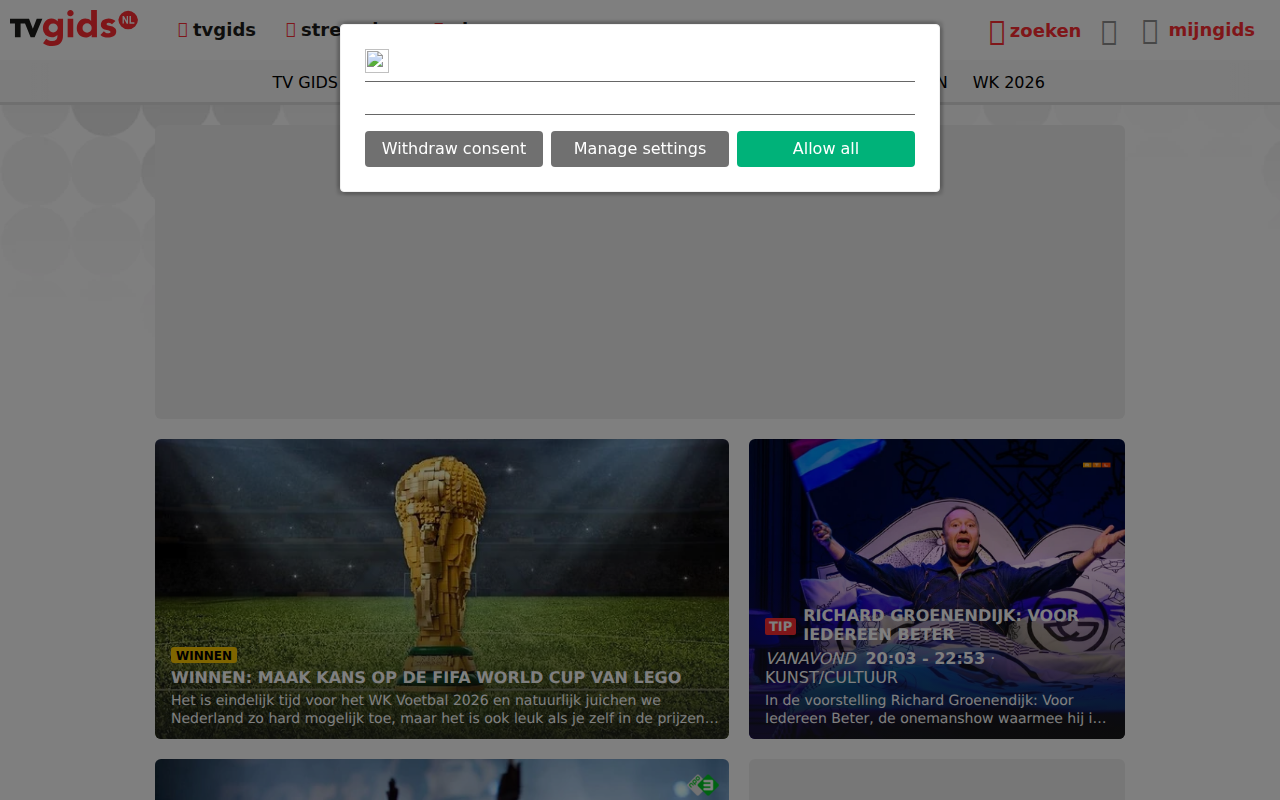The image size is (1280, 800).
Task: Click the icon between zoeken and mijngids
Action: pyautogui.click(x=1109, y=32)
